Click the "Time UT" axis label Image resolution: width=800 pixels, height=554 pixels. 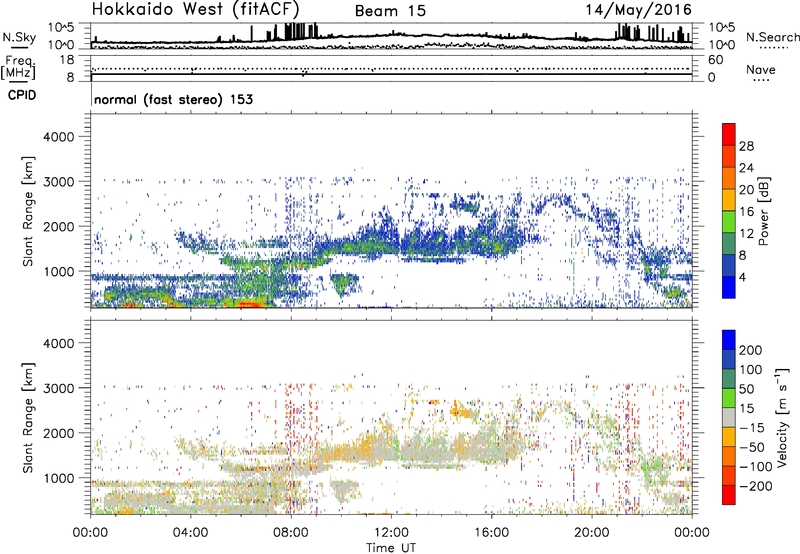[x=391, y=548]
